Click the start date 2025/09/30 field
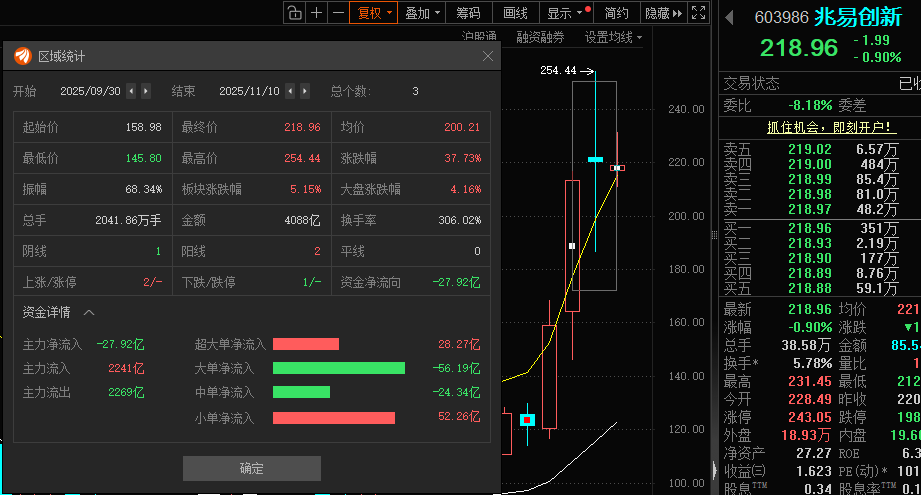Screen dimensions: 921x495 click(x=90, y=91)
